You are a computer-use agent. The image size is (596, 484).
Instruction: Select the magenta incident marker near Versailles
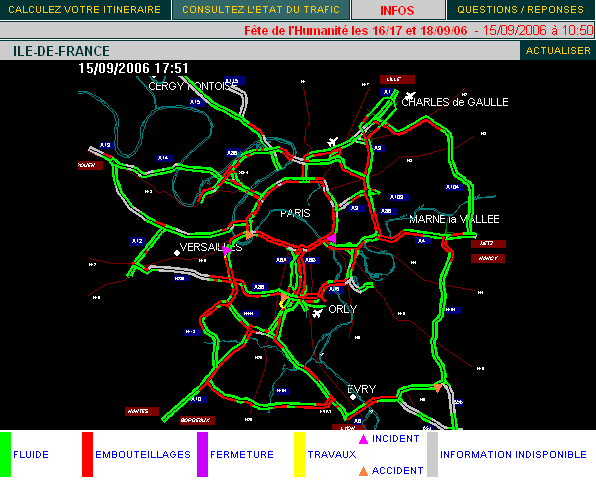click(227, 250)
